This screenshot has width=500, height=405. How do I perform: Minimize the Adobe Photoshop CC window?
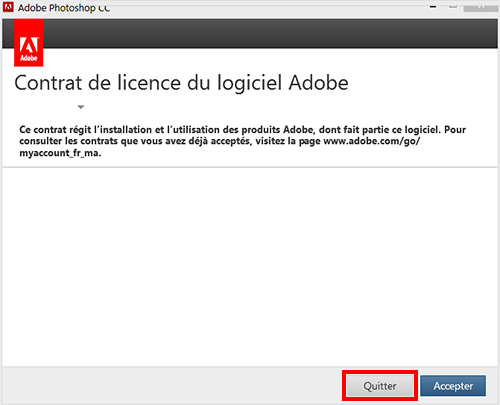tap(433, 6)
